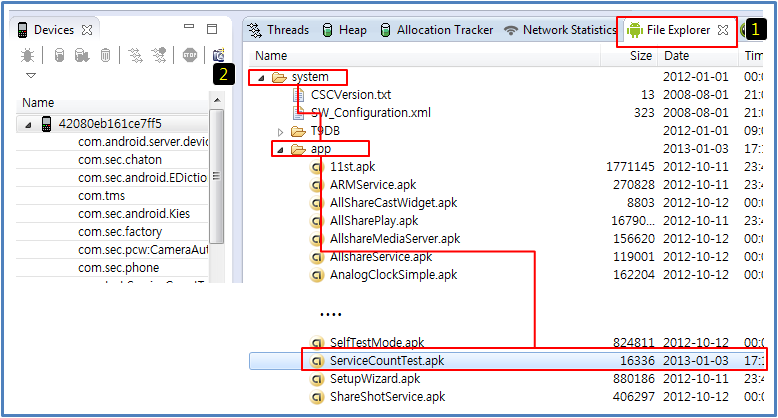Select ShareShotService.apk in the list
This screenshot has width=778, height=418.
pos(388,397)
